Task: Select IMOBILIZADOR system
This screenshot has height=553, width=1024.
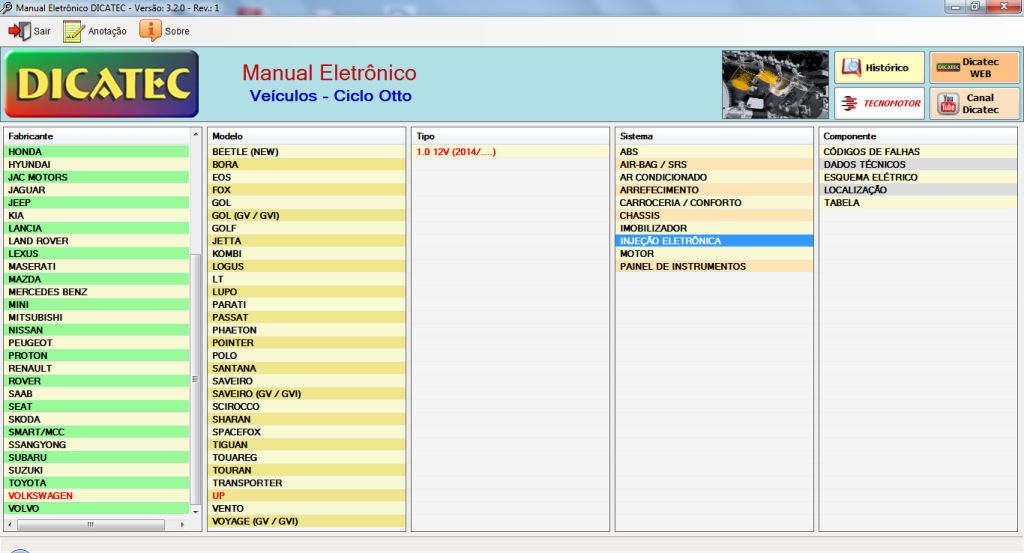Action: coord(714,229)
